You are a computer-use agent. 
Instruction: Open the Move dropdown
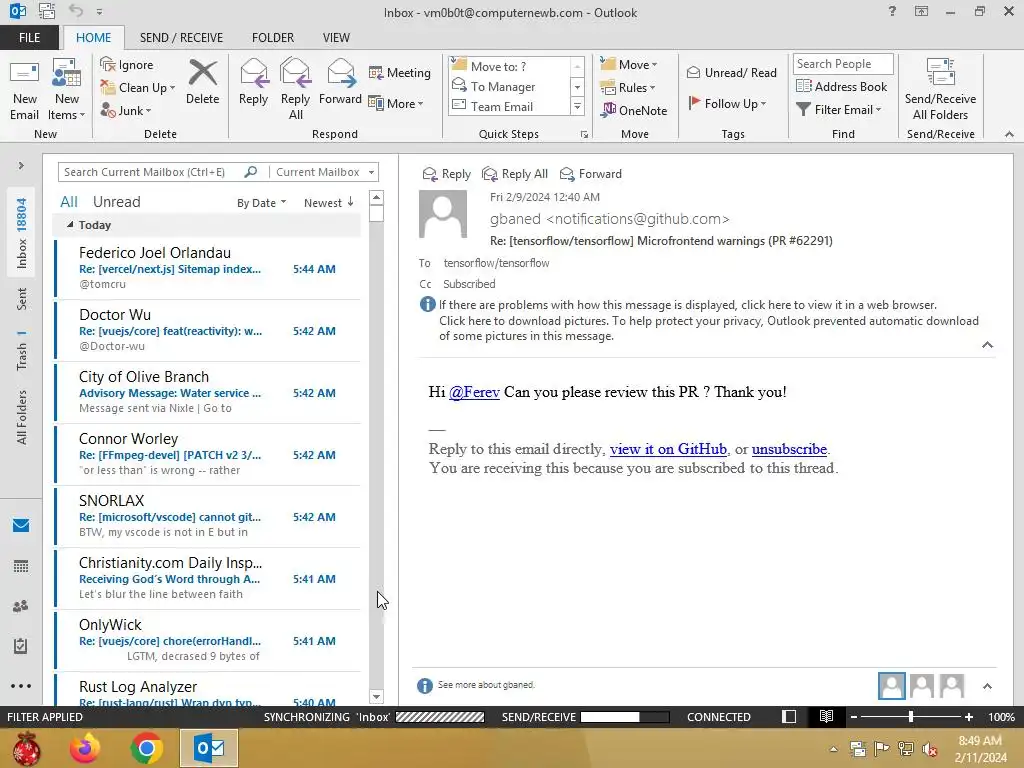629,65
